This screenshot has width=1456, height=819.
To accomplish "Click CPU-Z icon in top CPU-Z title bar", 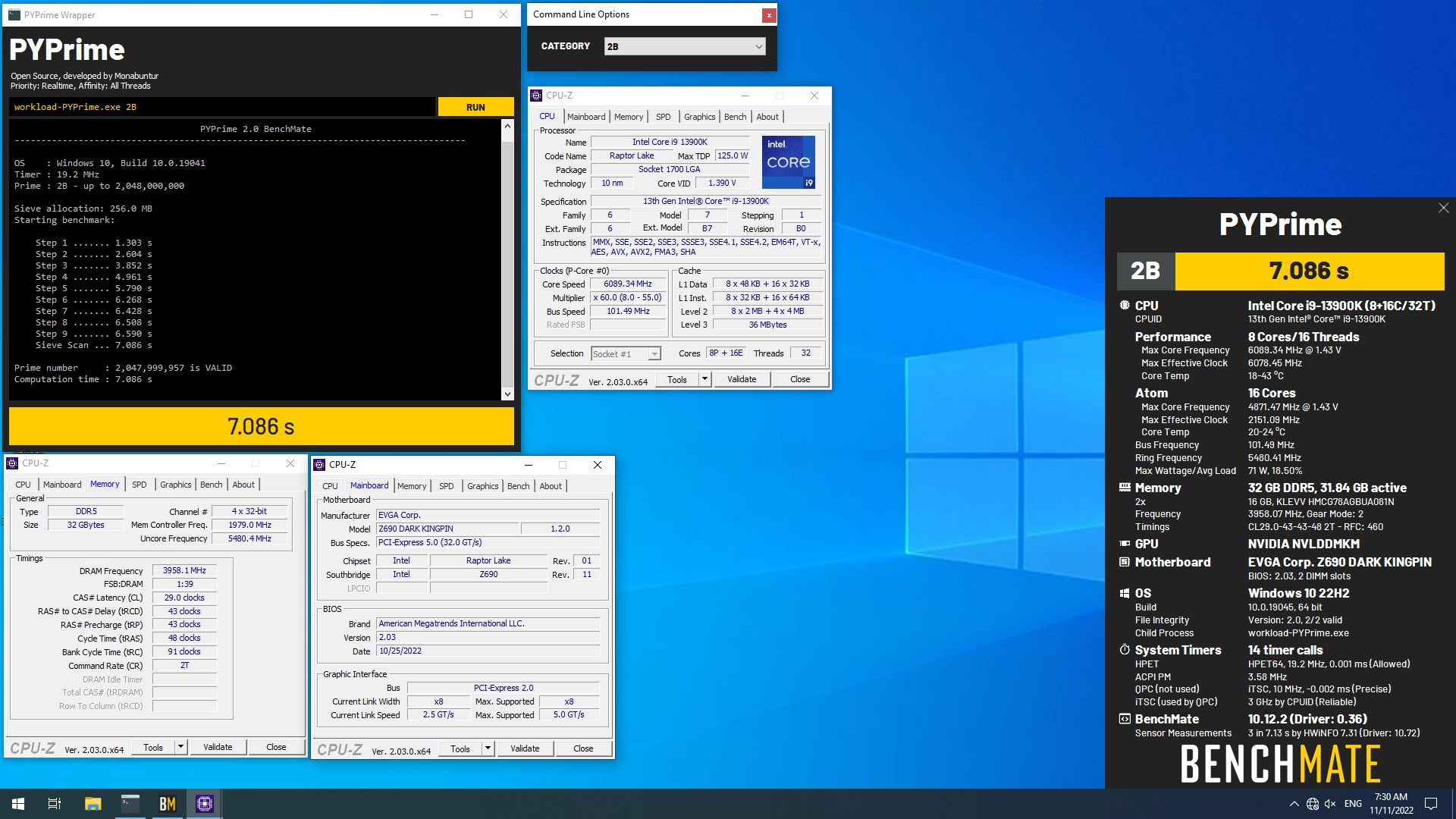I will click(537, 96).
